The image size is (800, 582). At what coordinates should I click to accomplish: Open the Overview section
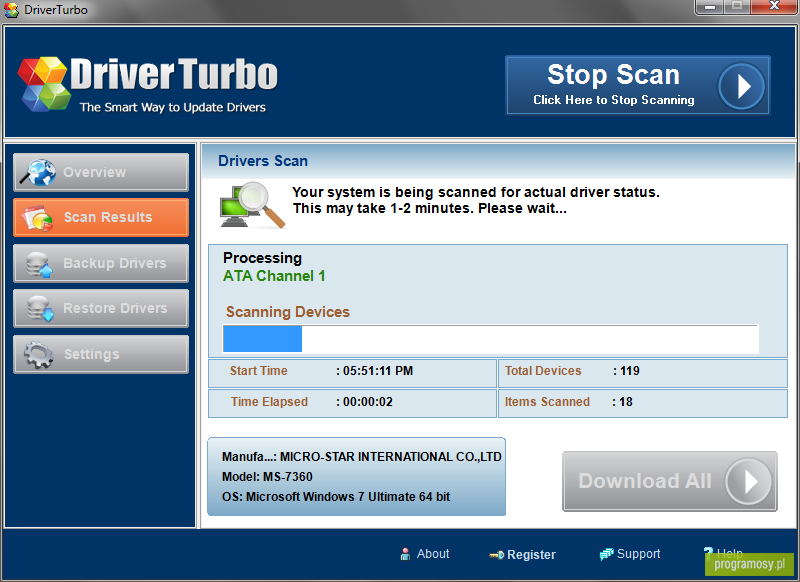coord(101,172)
